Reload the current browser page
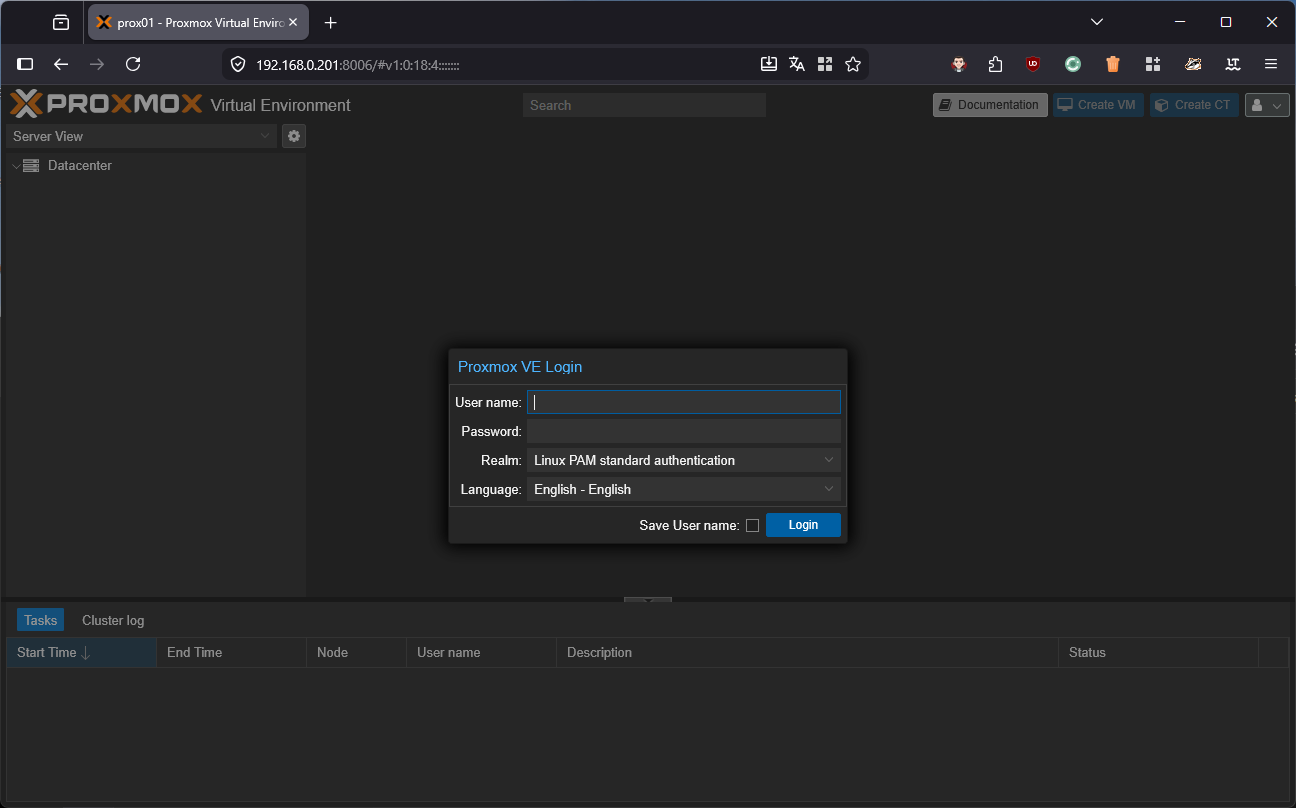Image resolution: width=1296 pixels, height=808 pixels. coord(133,64)
